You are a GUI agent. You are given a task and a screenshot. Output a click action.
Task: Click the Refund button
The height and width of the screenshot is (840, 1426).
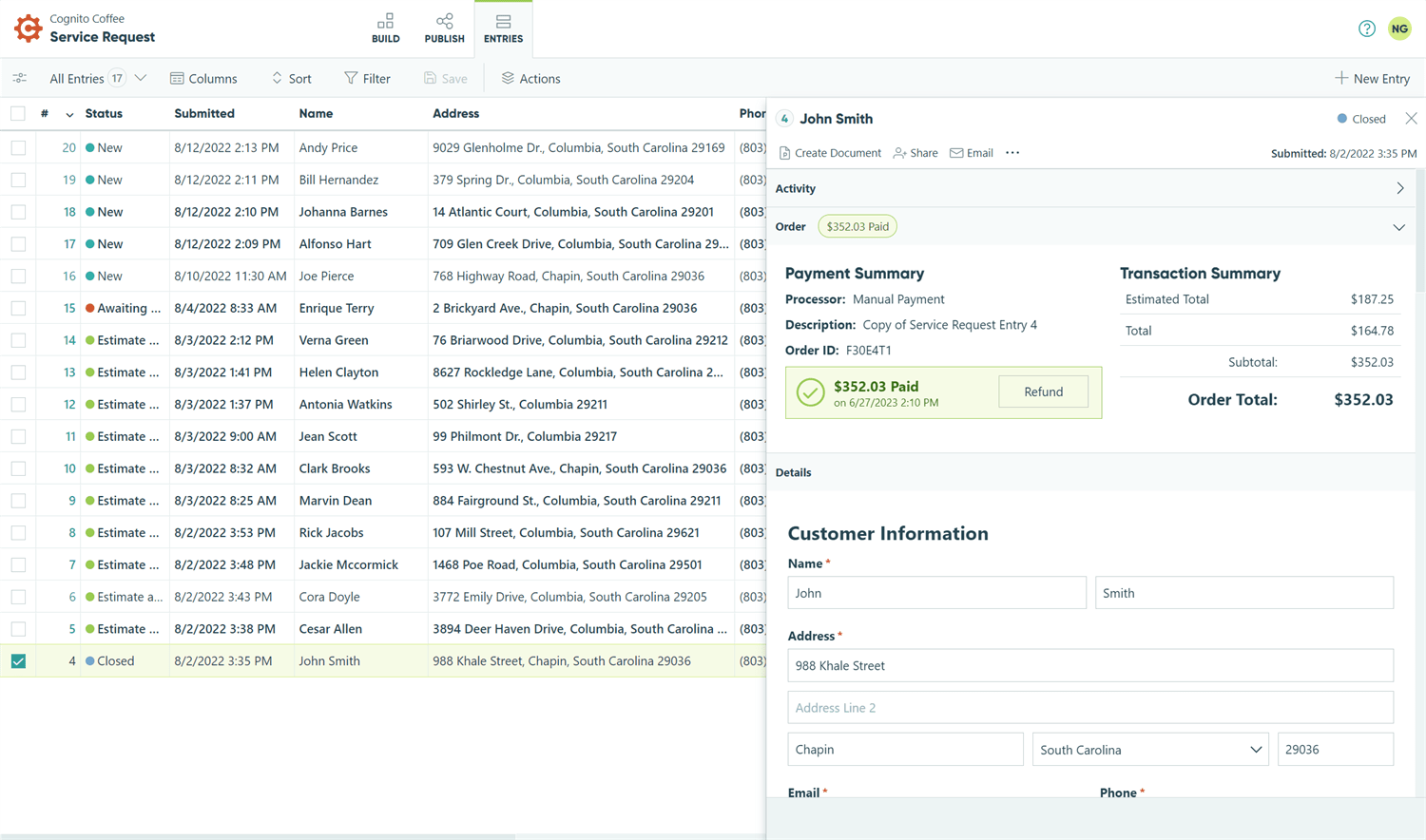pyautogui.click(x=1043, y=391)
